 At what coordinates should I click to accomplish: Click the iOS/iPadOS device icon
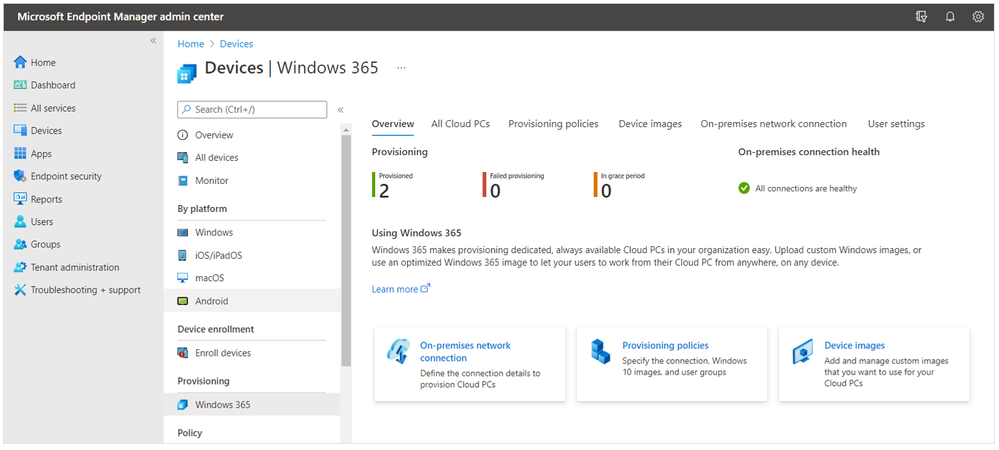183,256
